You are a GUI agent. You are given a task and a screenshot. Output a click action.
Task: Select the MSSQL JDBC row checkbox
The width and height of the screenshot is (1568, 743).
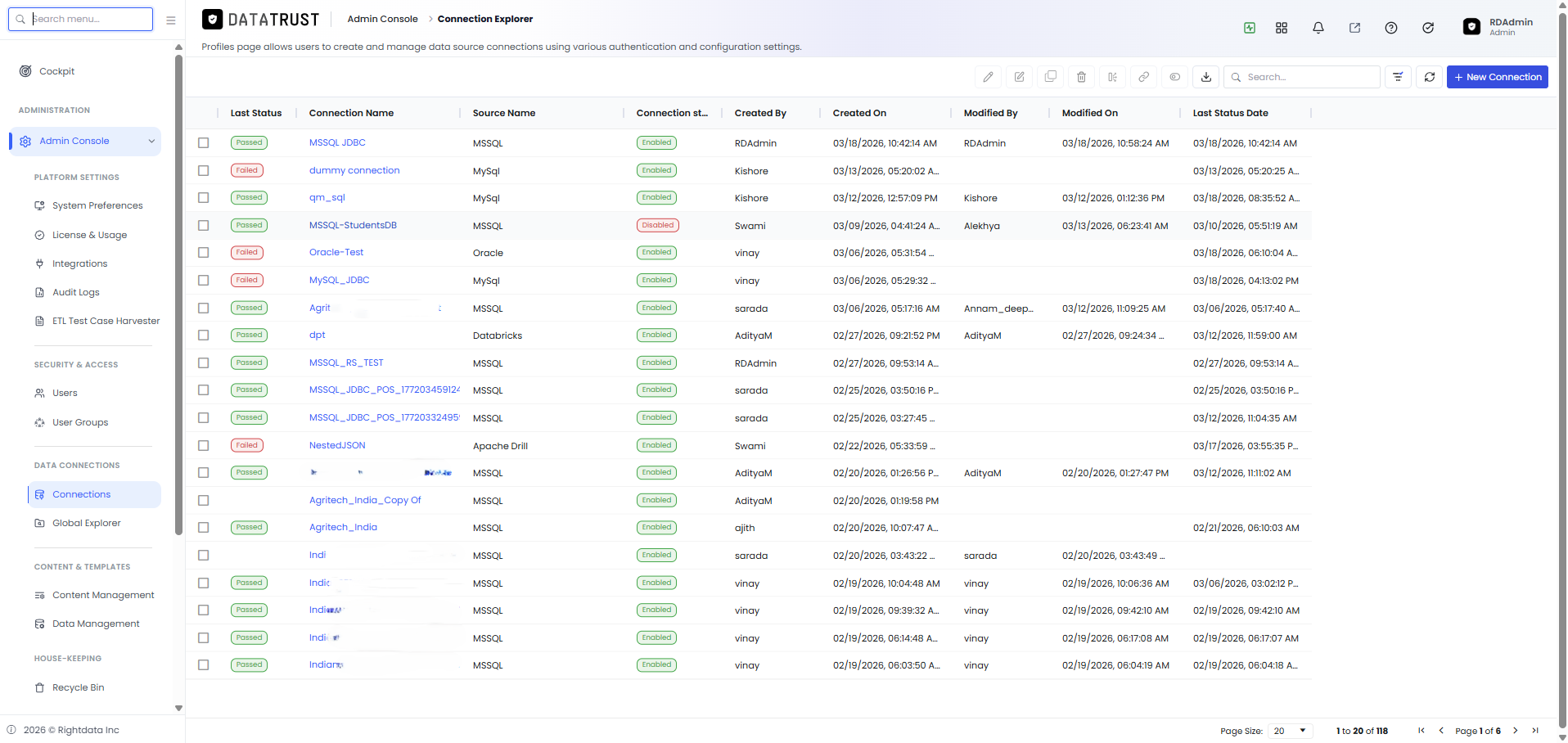pyautogui.click(x=204, y=143)
